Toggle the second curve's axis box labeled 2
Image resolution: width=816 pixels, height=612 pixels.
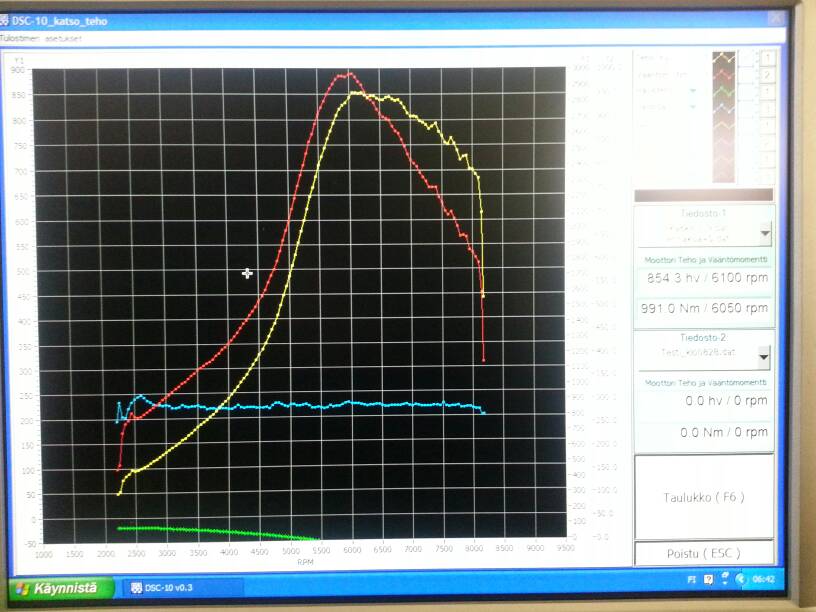pyautogui.click(x=766, y=75)
